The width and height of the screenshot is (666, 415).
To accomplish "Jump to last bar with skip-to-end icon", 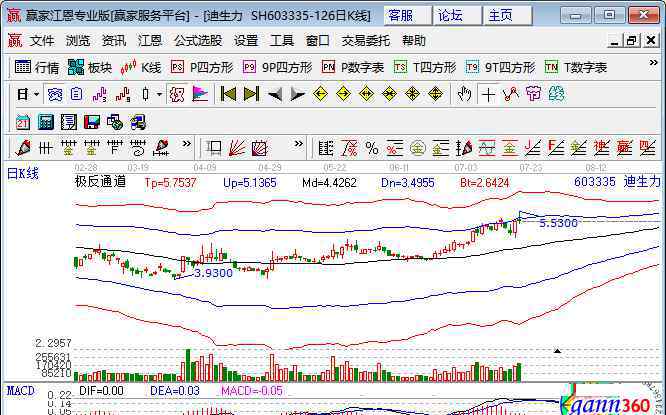I will point(251,94).
